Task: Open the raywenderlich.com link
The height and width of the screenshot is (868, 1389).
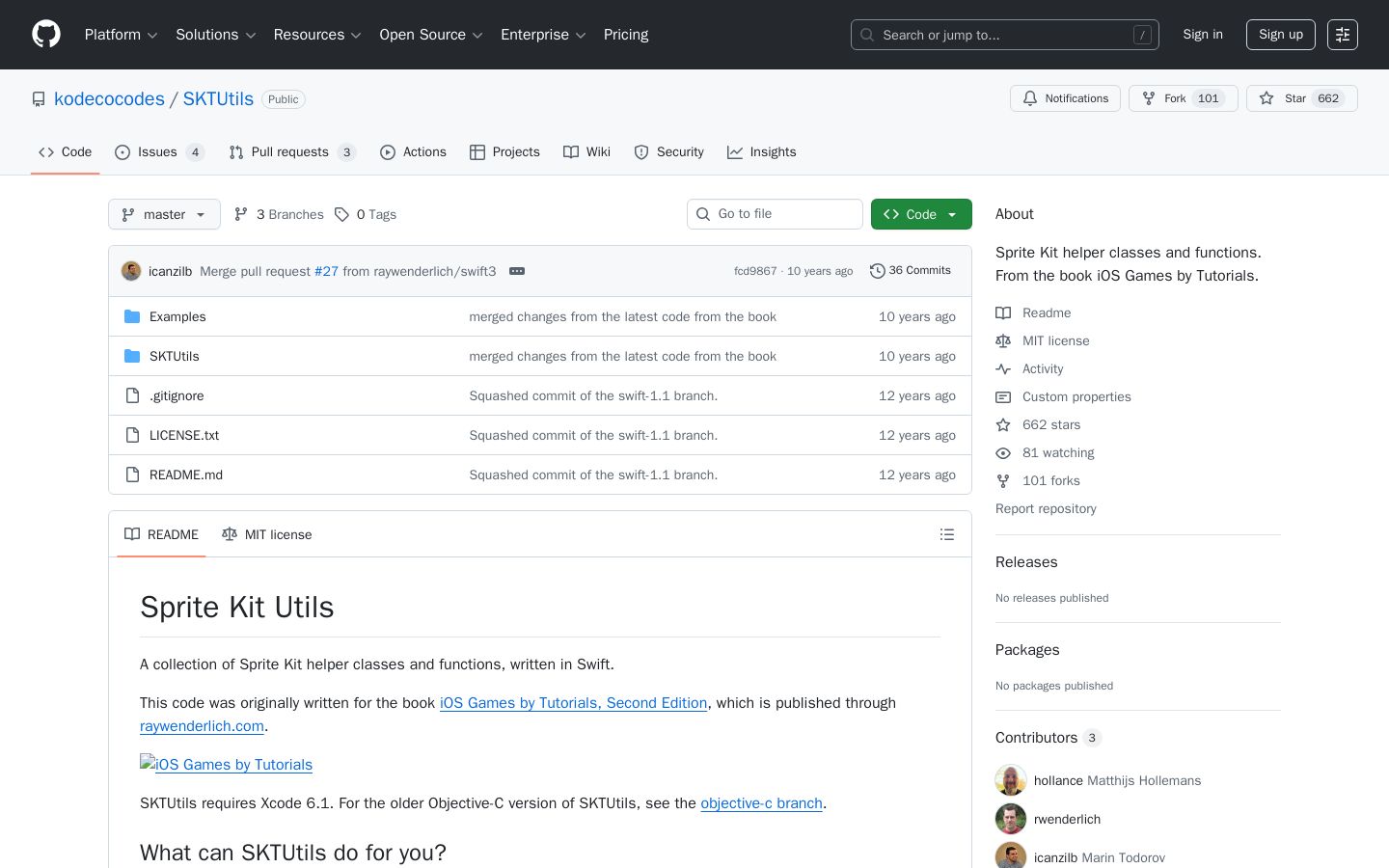Action: coord(202,726)
